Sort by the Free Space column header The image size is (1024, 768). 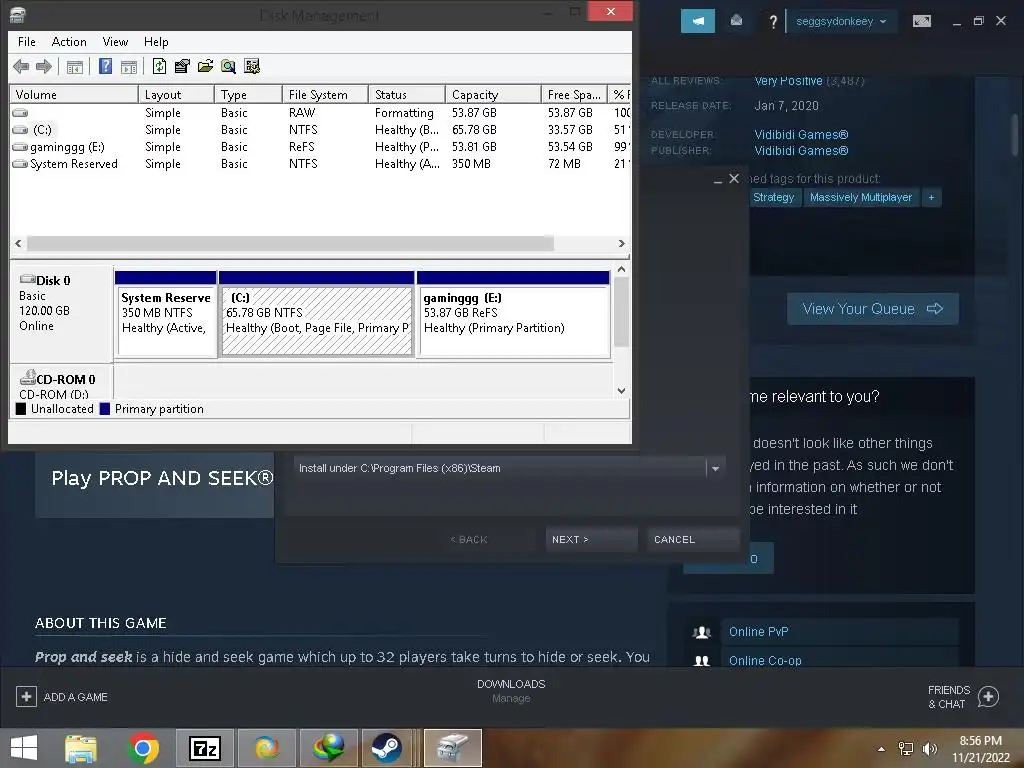pyautogui.click(x=573, y=95)
